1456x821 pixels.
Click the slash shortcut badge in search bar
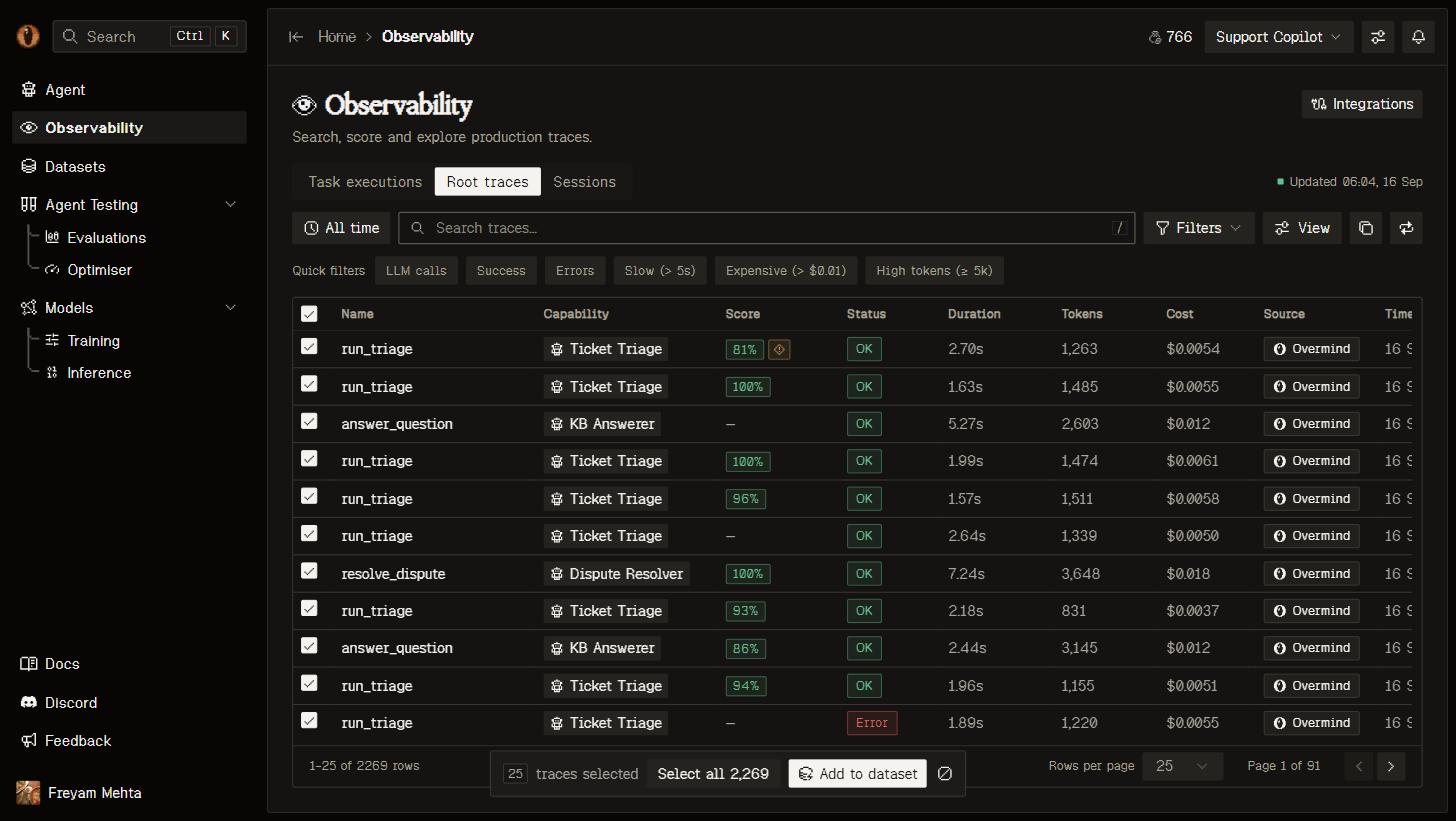(1120, 228)
